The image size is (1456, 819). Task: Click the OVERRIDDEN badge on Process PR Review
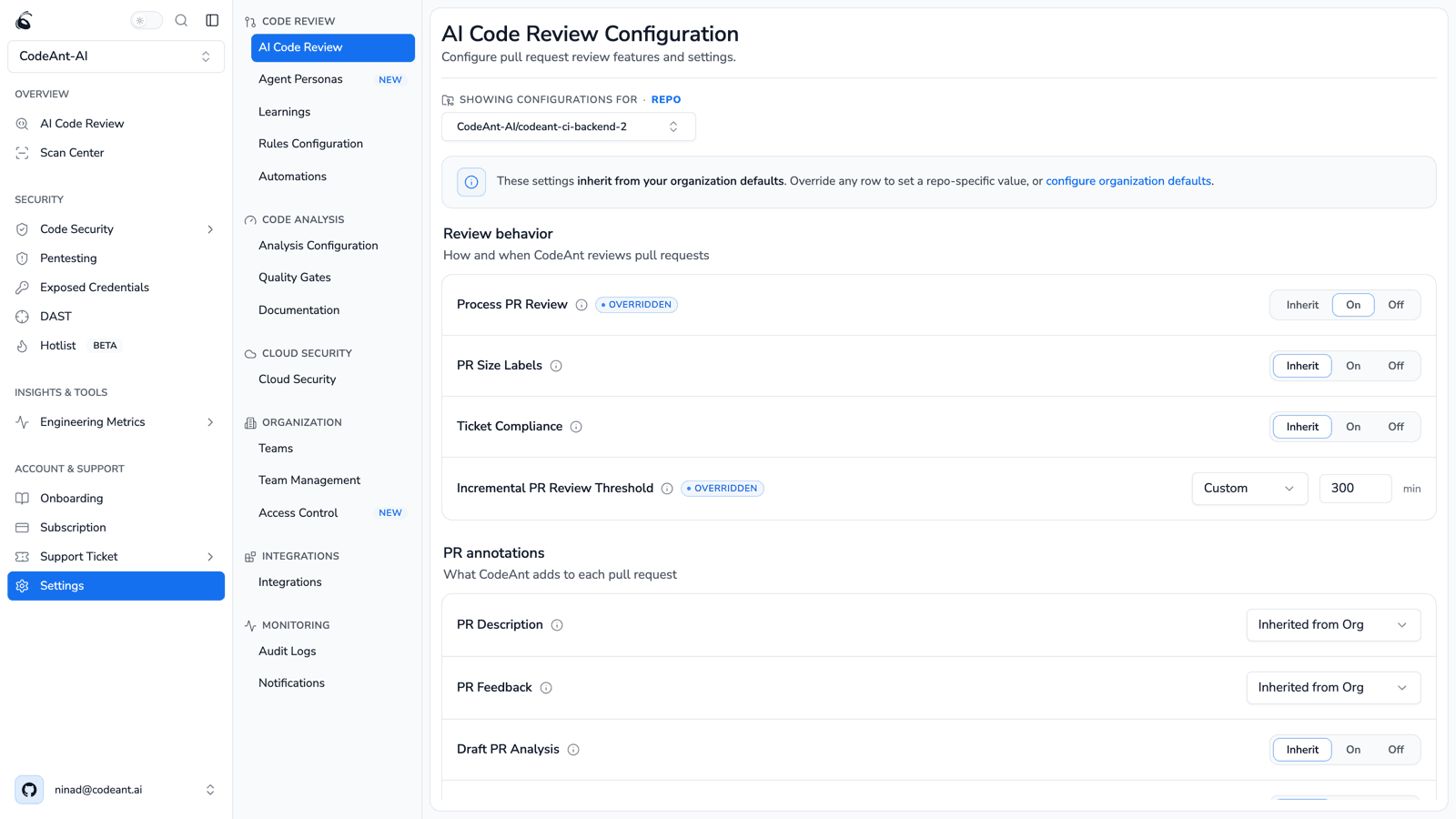click(636, 305)
